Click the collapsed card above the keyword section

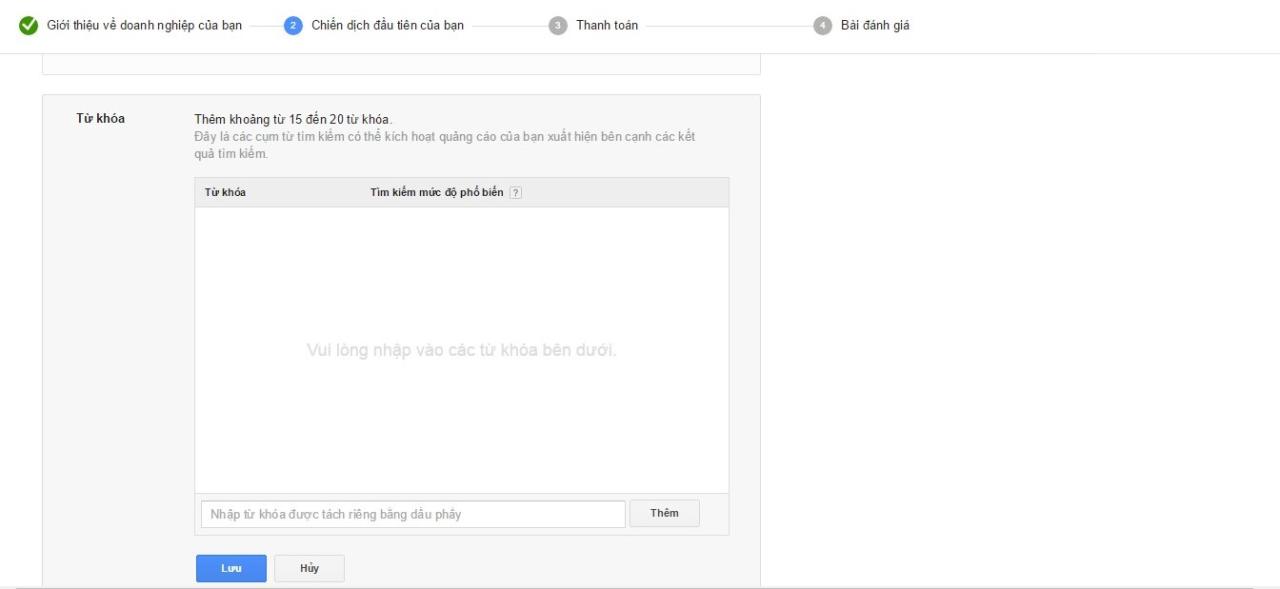[x=400, y=65]
